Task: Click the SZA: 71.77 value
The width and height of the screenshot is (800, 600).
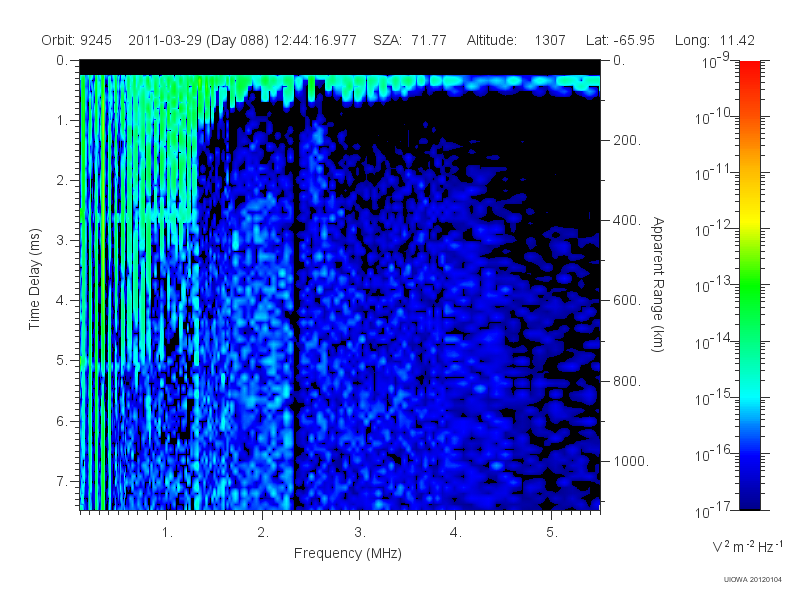Action: [x=410, y=40]
